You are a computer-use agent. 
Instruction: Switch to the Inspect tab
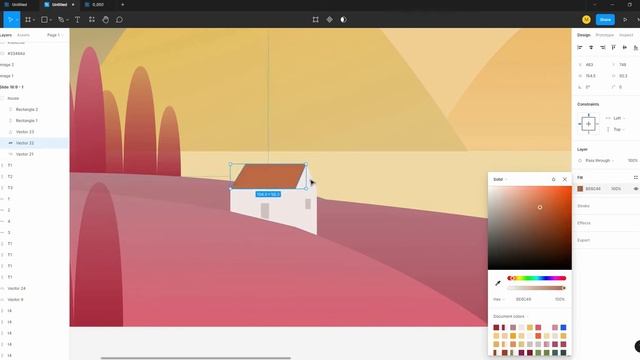[626, 35]
